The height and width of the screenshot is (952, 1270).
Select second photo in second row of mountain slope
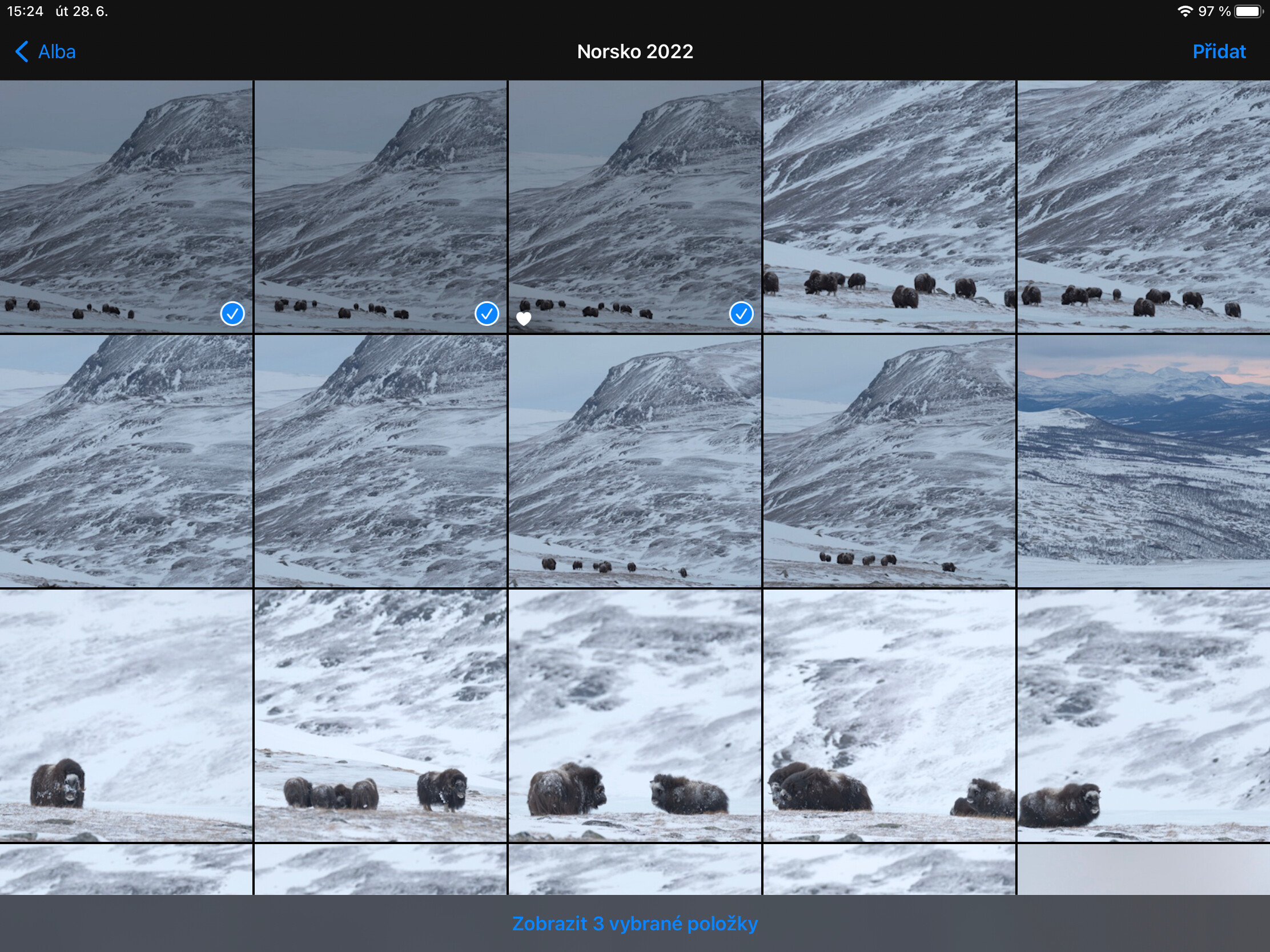tap(380, 461)
